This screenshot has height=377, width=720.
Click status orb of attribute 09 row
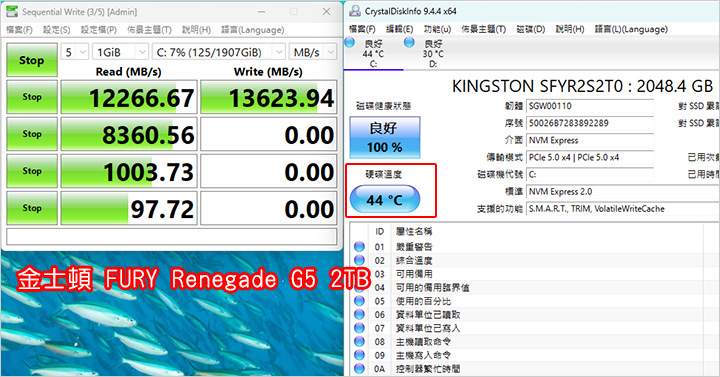359,354
